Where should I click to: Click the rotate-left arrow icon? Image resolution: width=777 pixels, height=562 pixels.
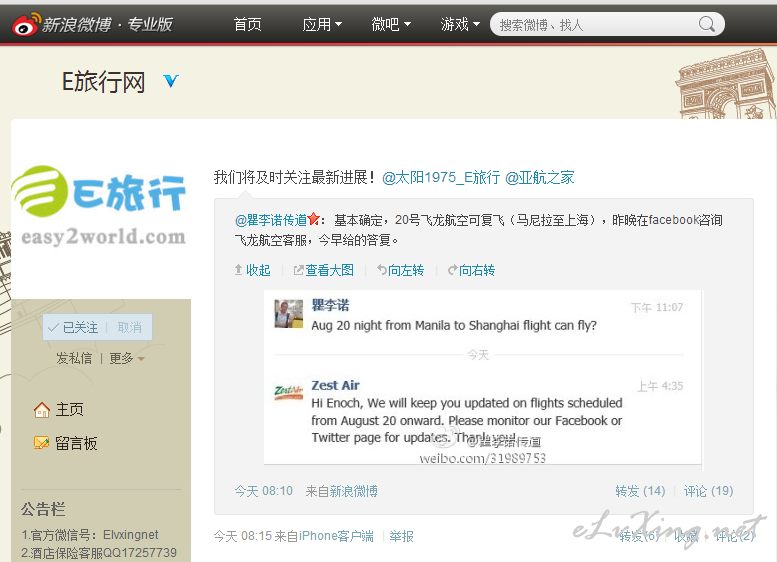tap(382, 270)
